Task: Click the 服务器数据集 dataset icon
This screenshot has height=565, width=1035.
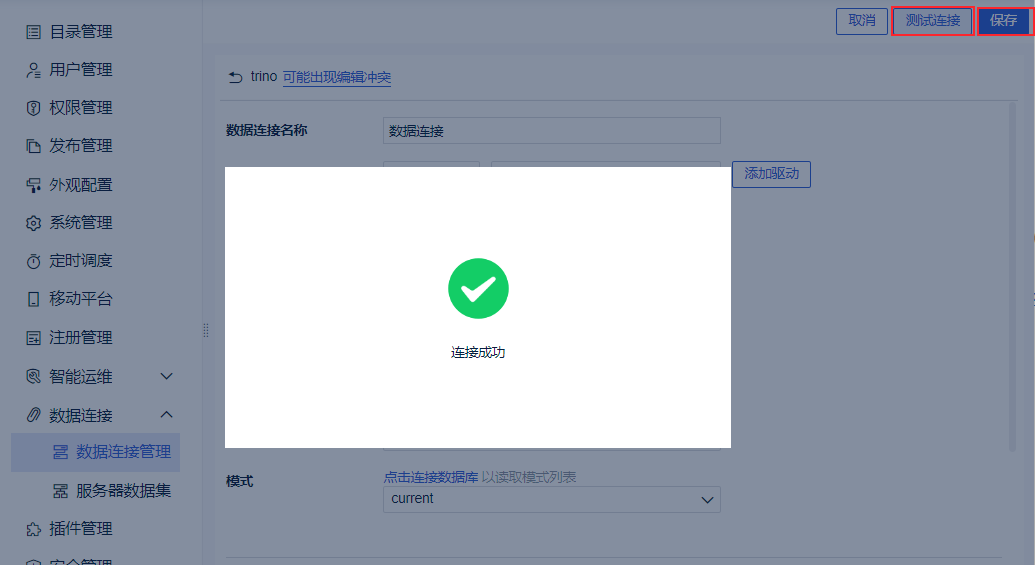Action: pos(60,491)
